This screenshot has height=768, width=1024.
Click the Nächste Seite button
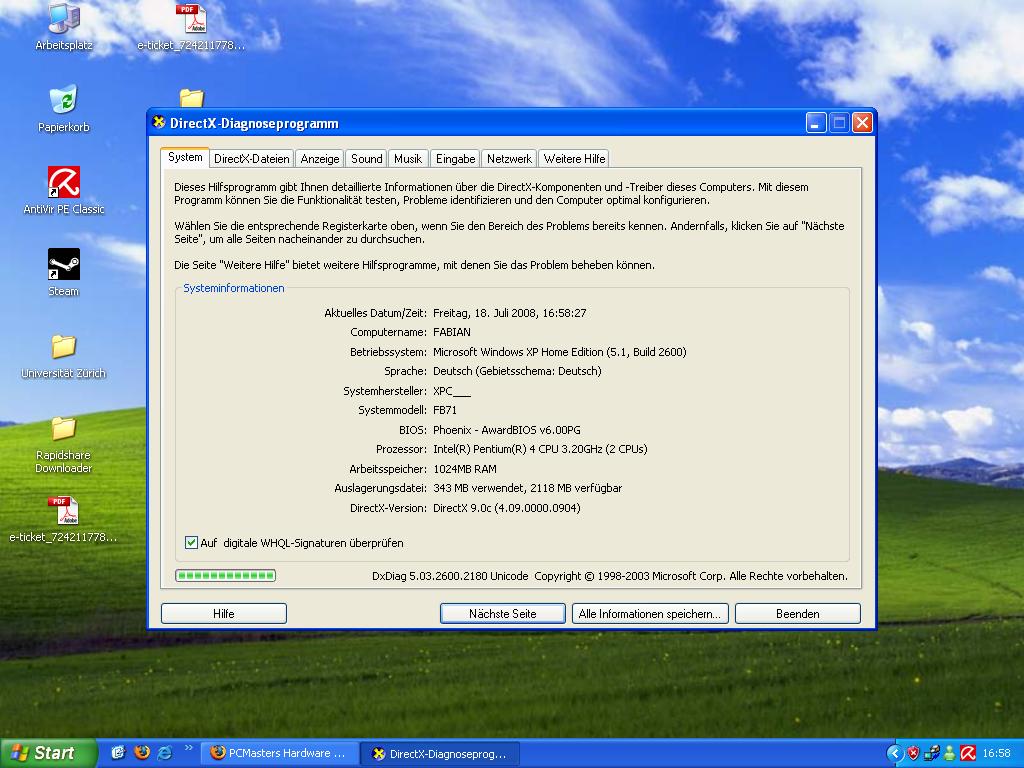[x=502, y=613]
